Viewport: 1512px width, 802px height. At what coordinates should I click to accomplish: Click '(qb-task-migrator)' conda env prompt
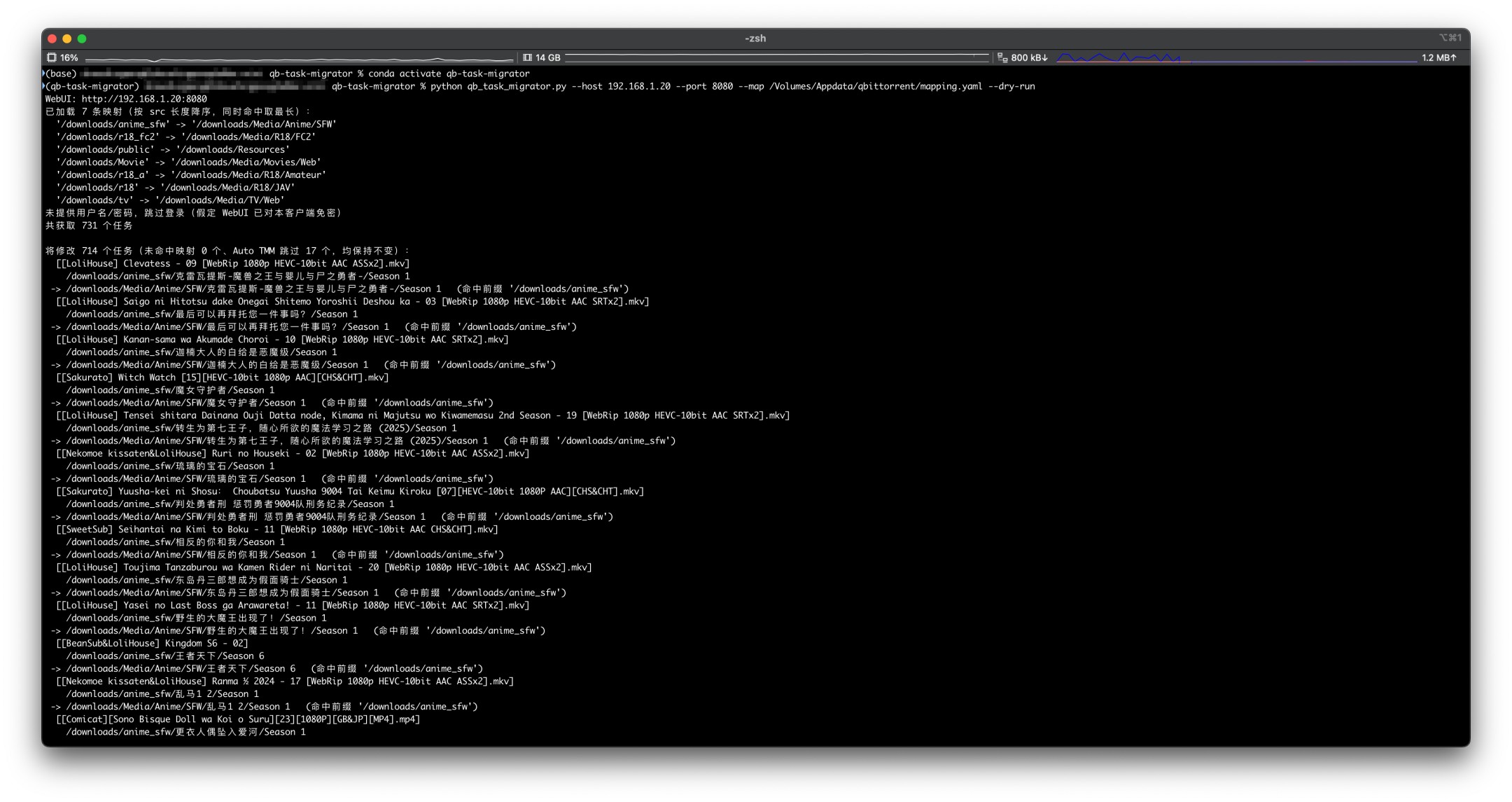point(92,86)
